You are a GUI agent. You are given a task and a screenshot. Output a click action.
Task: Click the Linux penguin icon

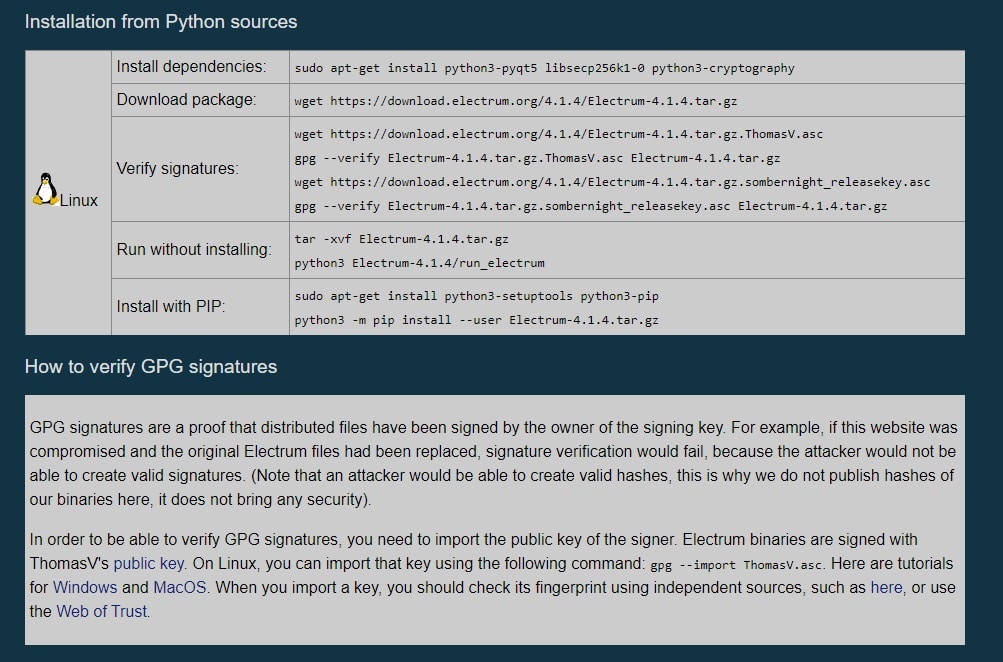45,189
